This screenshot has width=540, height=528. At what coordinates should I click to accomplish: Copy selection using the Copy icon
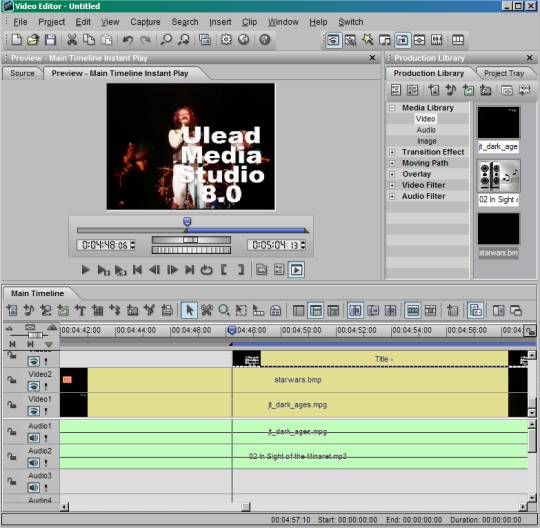89,40
